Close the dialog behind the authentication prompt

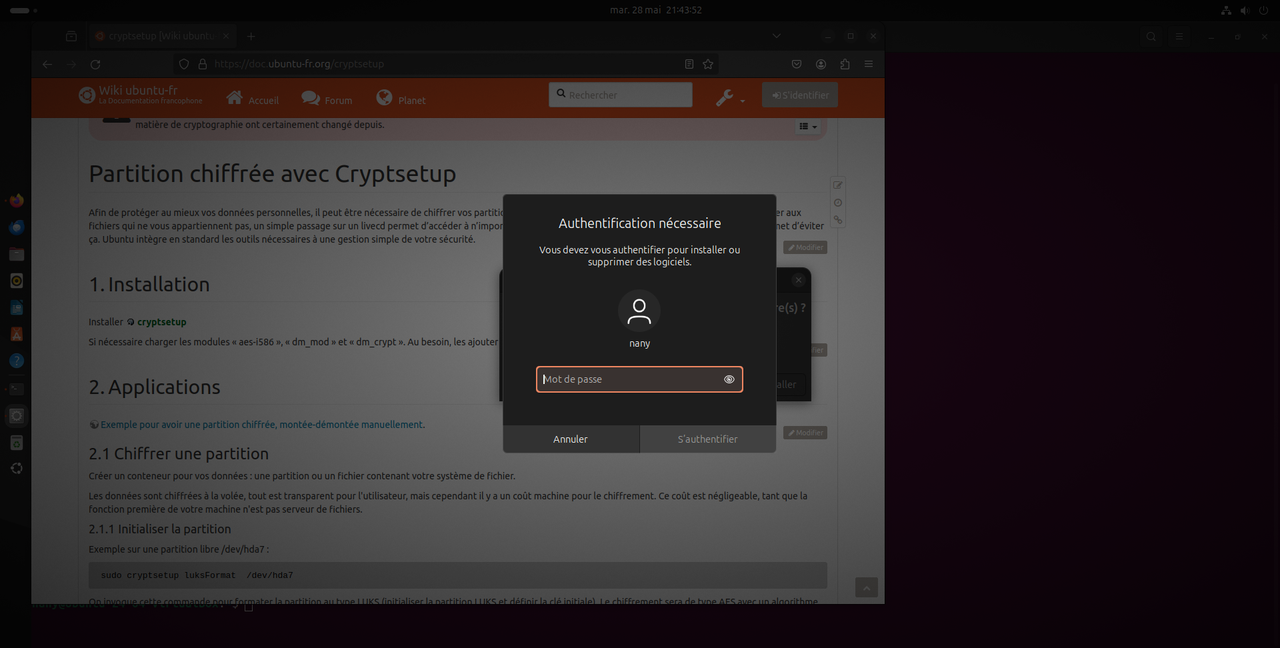point(798,280)
